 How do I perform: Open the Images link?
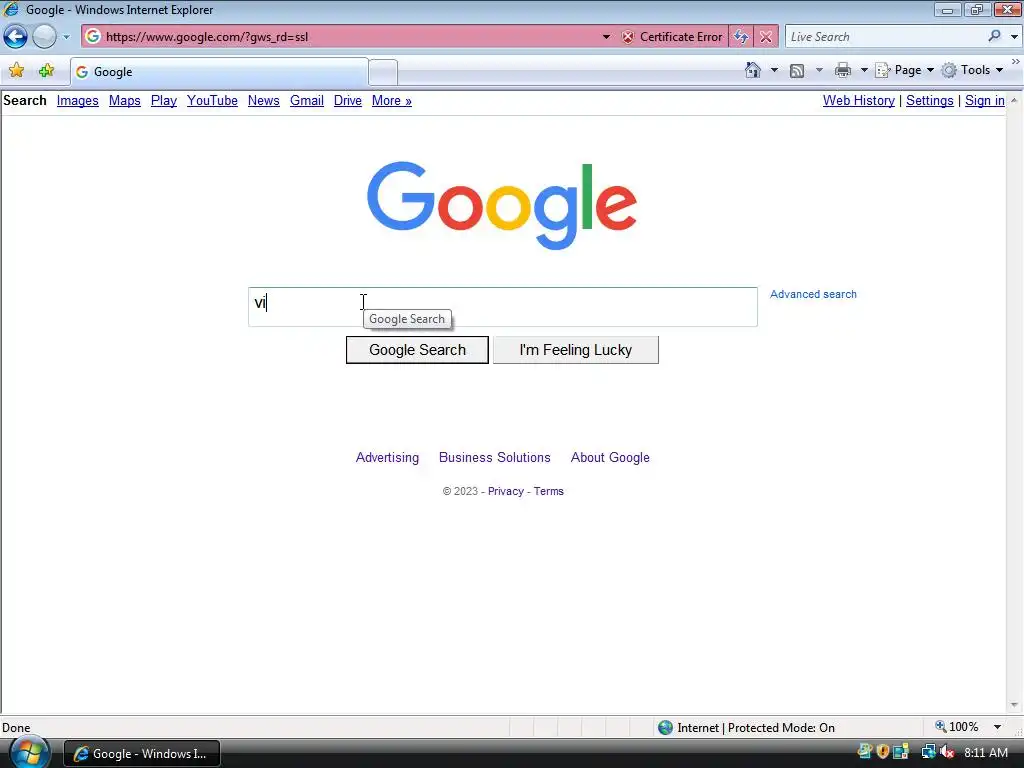click(x=78, y=101)
